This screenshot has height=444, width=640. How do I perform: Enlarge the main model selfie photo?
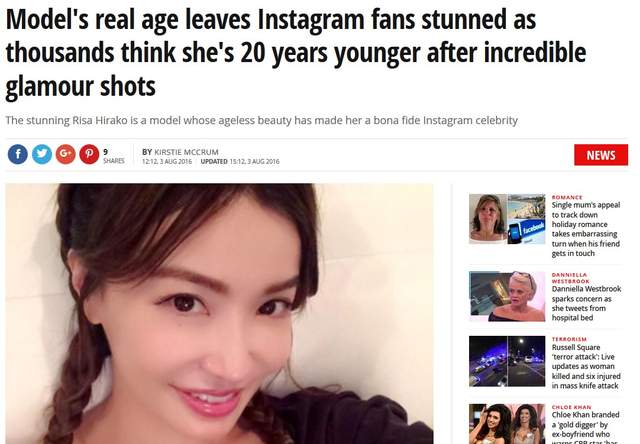pyautogui.click(x=219, y=314)
